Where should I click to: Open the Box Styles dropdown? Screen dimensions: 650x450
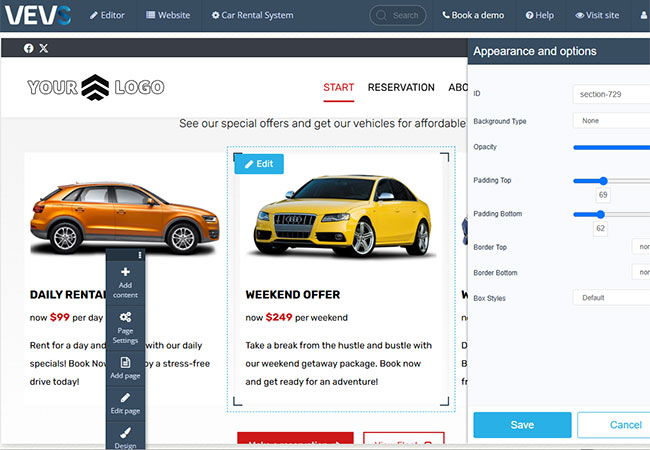coord(611,298)
